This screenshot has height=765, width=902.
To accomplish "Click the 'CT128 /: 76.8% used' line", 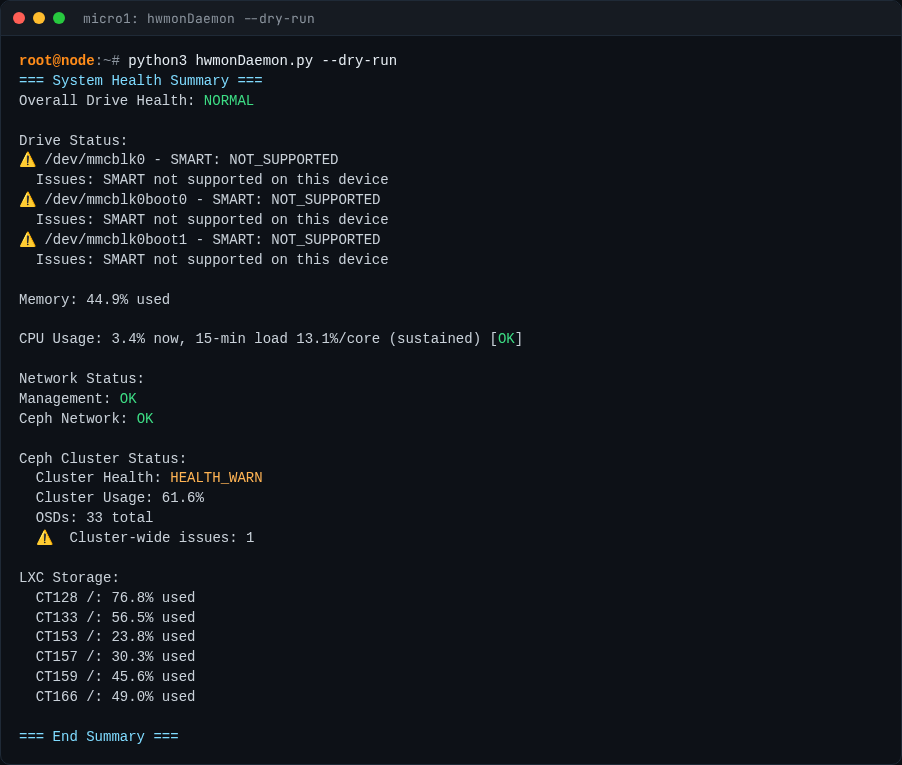I will [x=115, y=598].
